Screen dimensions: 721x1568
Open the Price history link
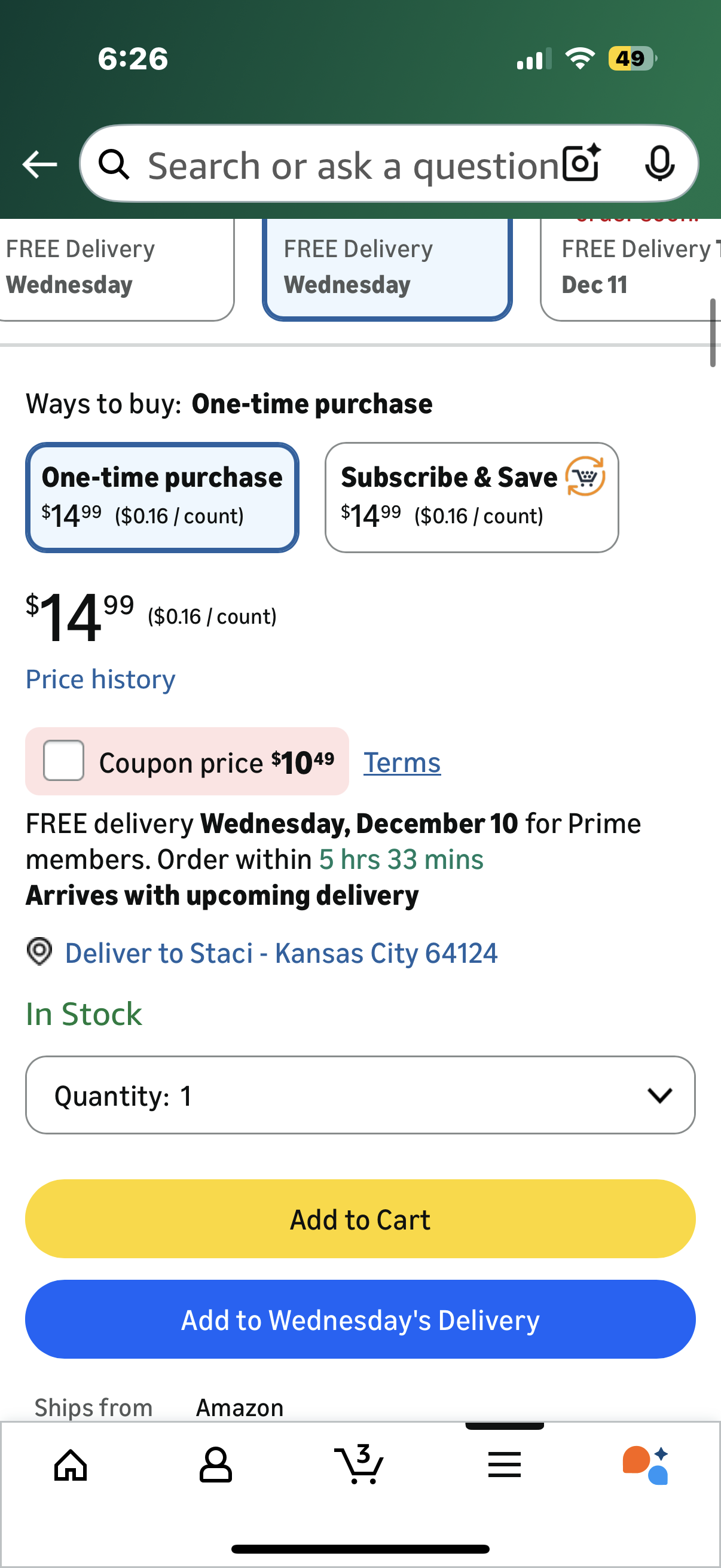[100, 679]
